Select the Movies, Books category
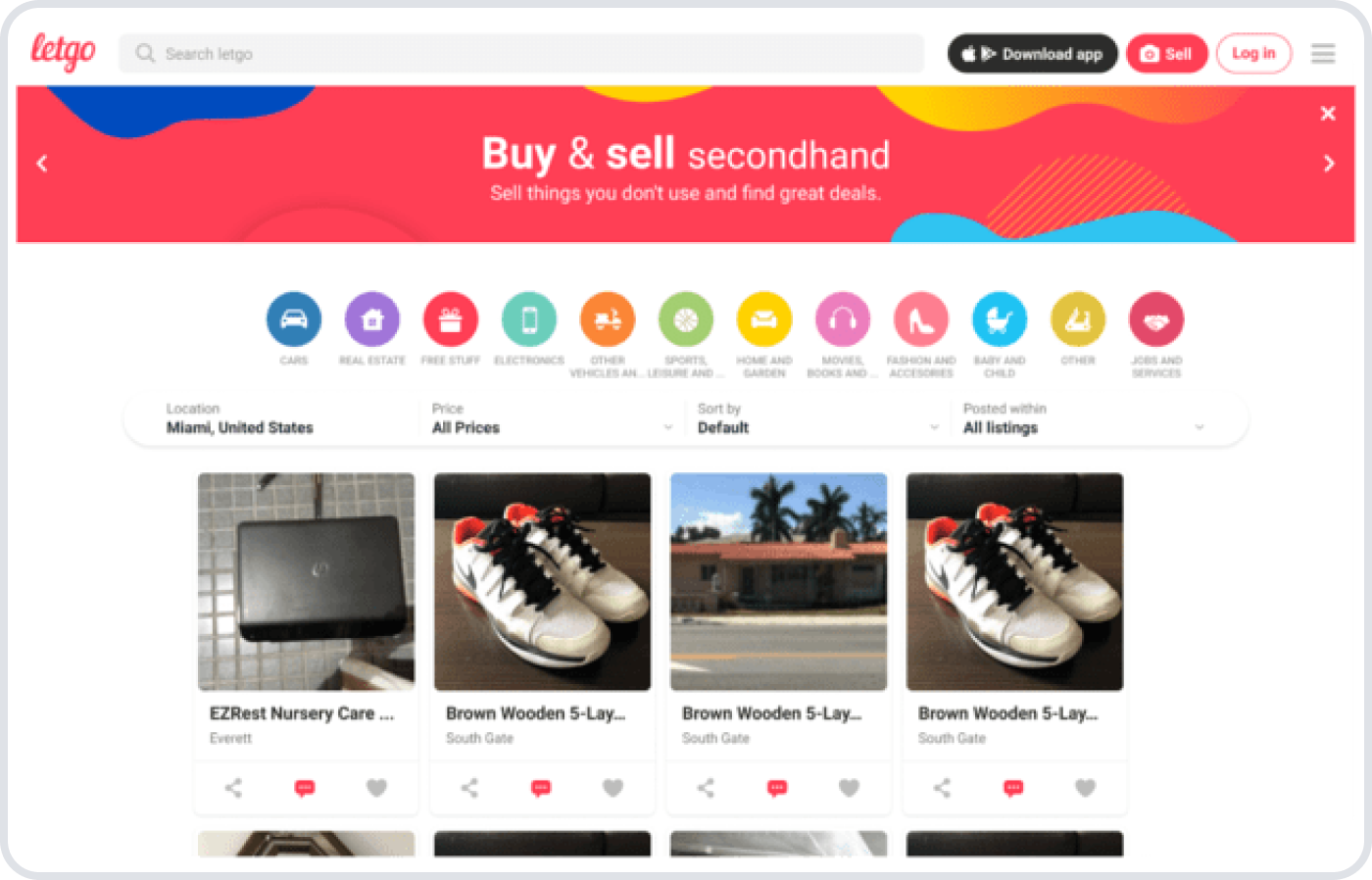Screen dimensions: 1372x880 [843, 319]
